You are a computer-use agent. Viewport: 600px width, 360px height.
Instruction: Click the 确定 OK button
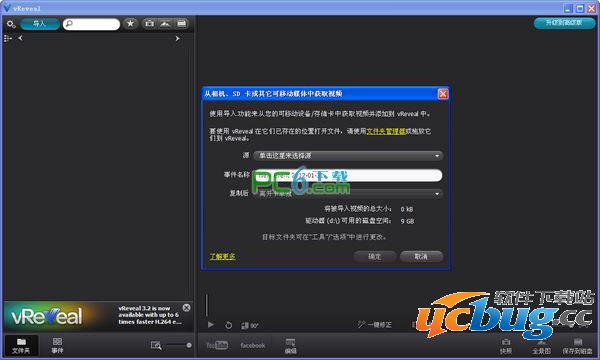[x=374, y=256]
